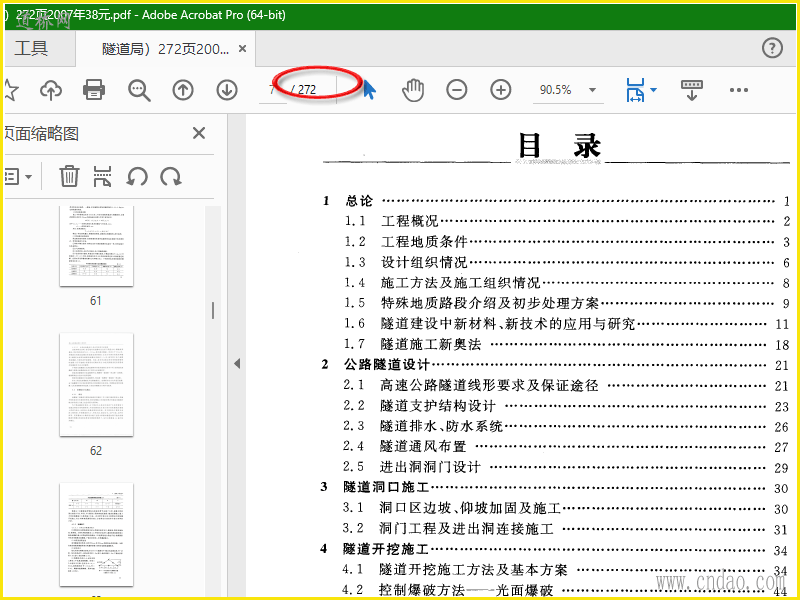Open the 工具 tab
The height and width of the screenshot is (600, 800).
31,48
